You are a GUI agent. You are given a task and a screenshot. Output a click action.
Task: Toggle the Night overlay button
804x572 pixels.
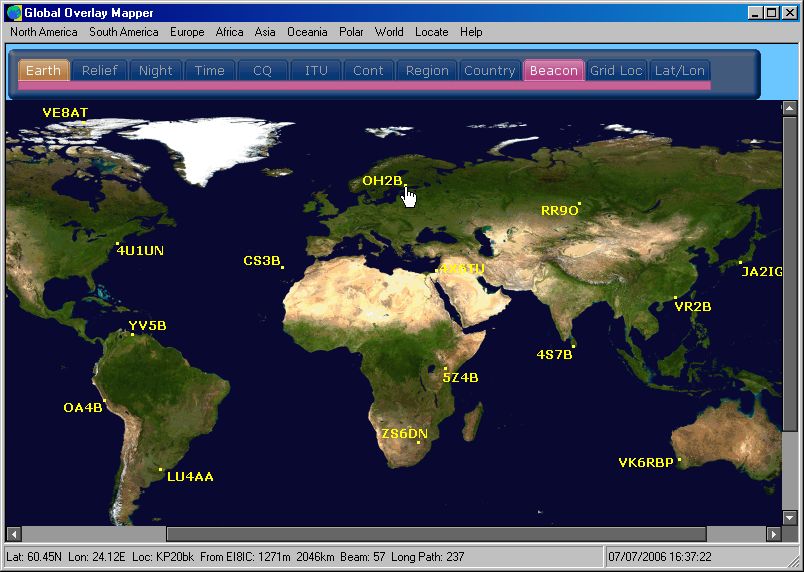click(155, 71)
